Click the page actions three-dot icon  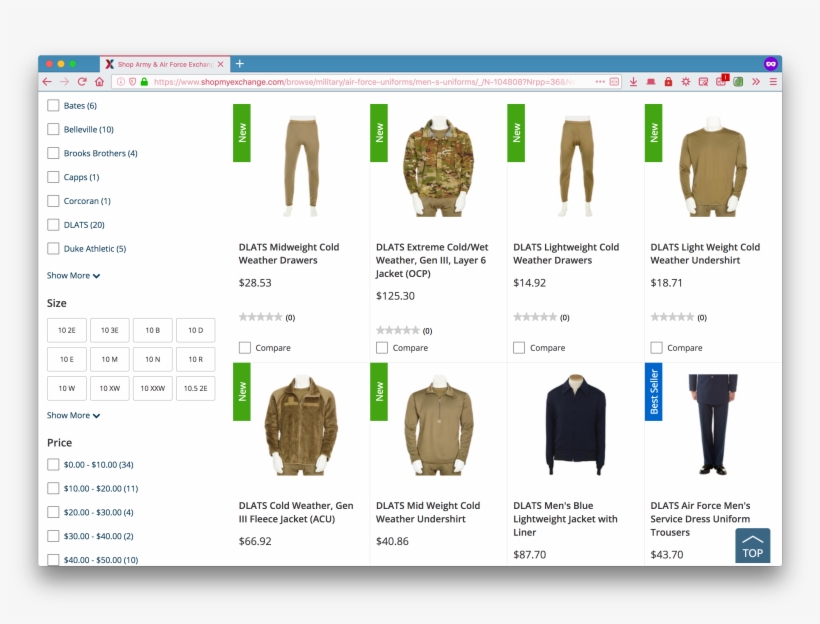[x=600, y=82]
